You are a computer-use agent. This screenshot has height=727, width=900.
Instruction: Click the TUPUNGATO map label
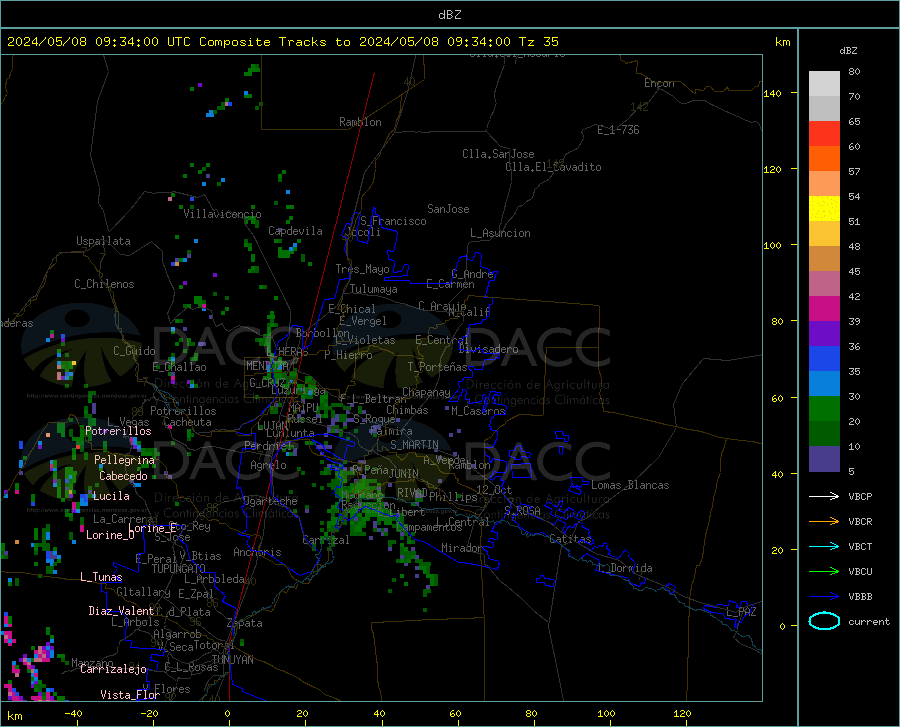(x=179, y=569)
